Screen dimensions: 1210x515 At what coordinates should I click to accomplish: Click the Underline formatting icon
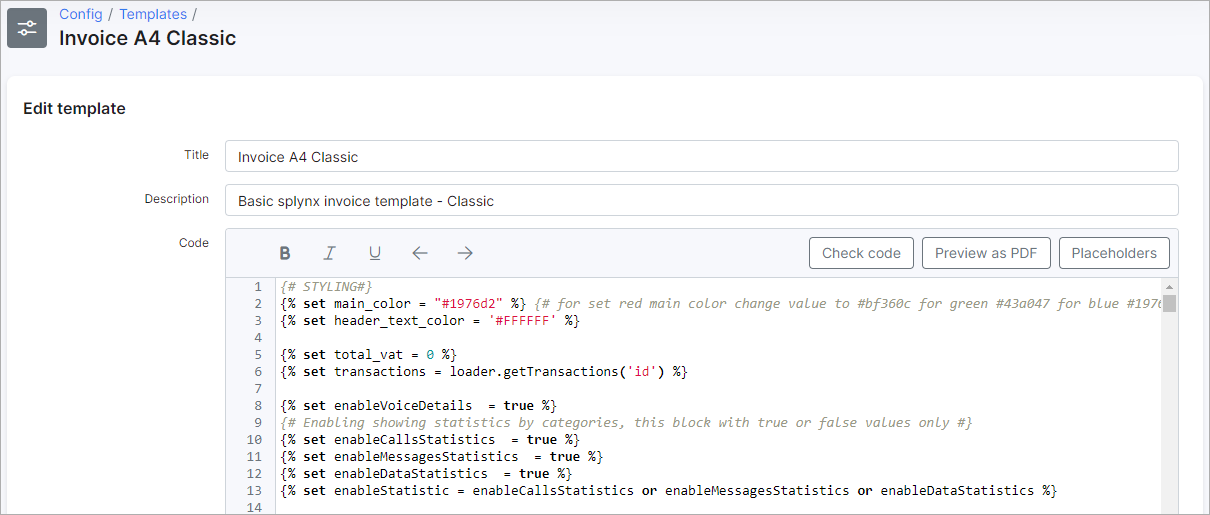(375, 253)
